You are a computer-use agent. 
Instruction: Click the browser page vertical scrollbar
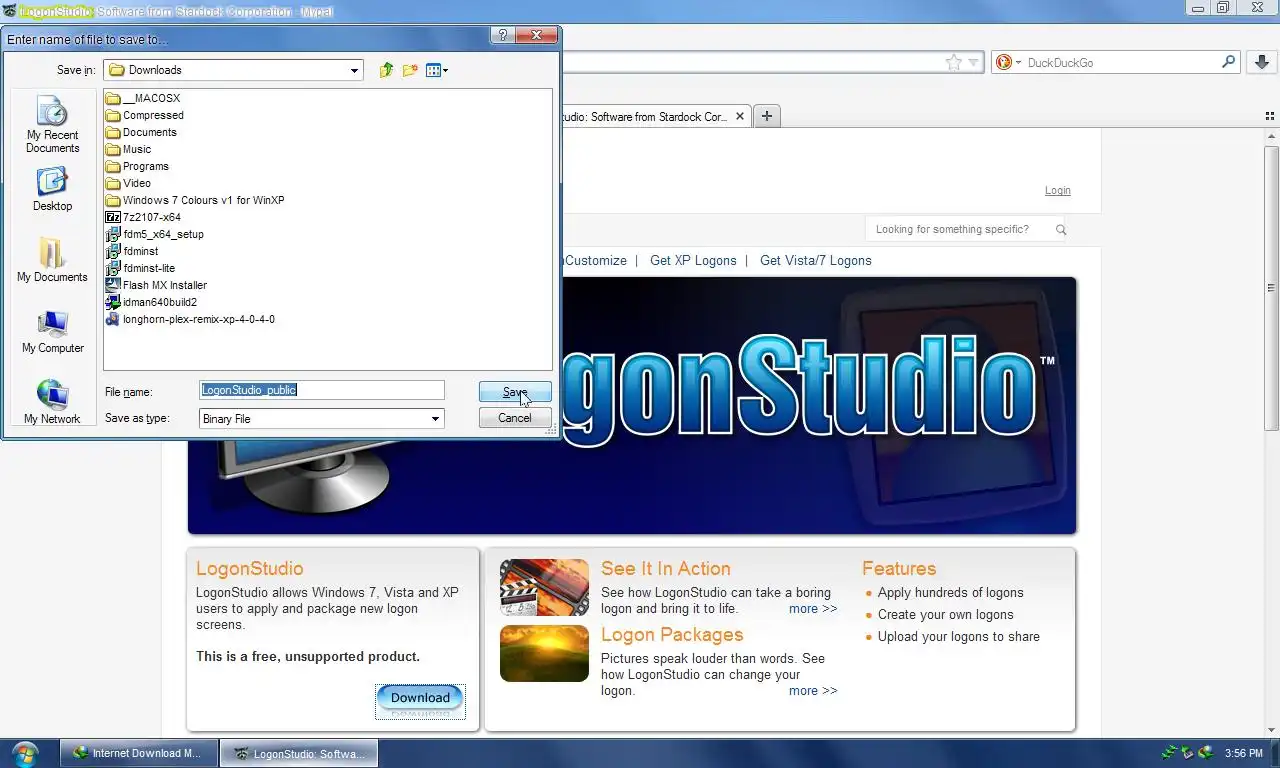tap(1271, 290)
